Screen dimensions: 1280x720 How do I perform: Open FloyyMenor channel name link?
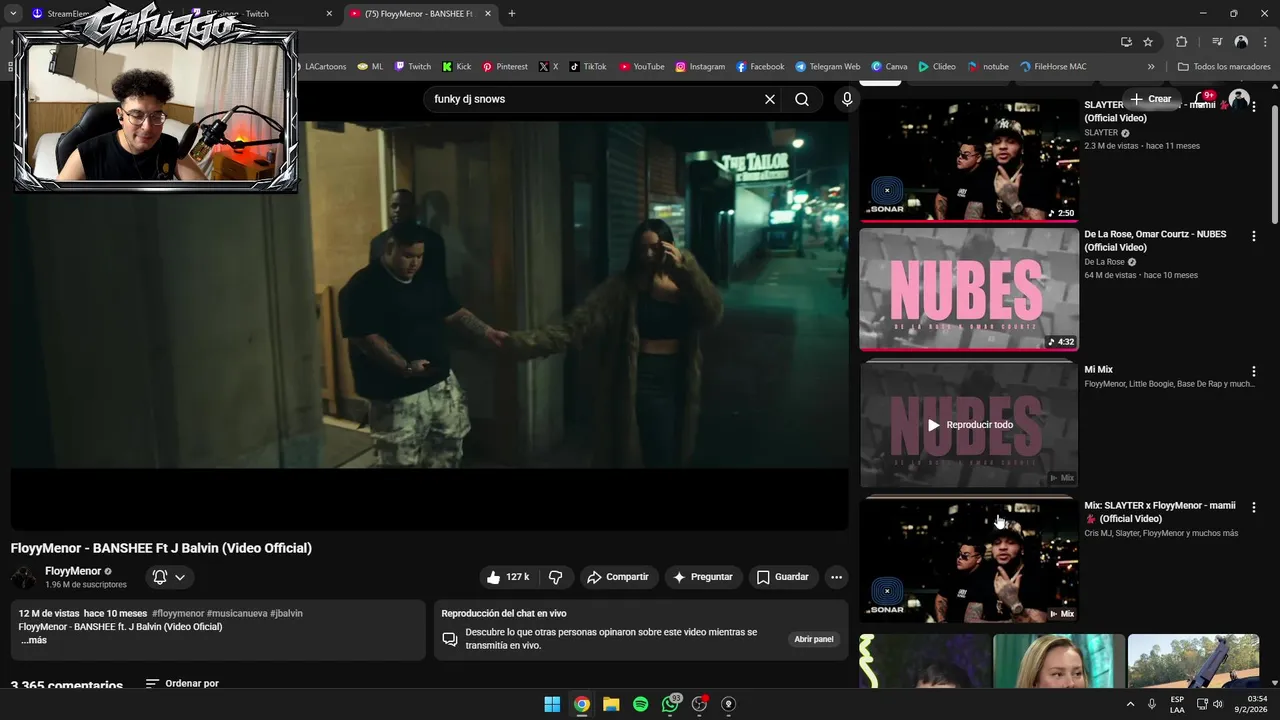pyautogui.click(x=73, y=571)
